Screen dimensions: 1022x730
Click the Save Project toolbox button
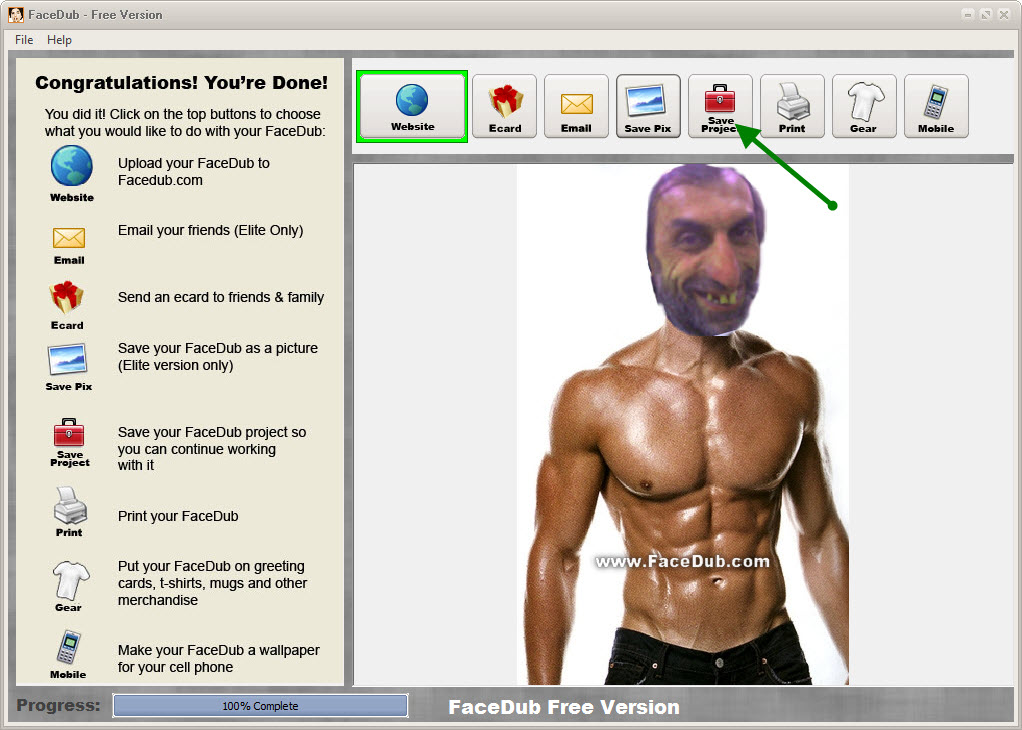point(719,106)
